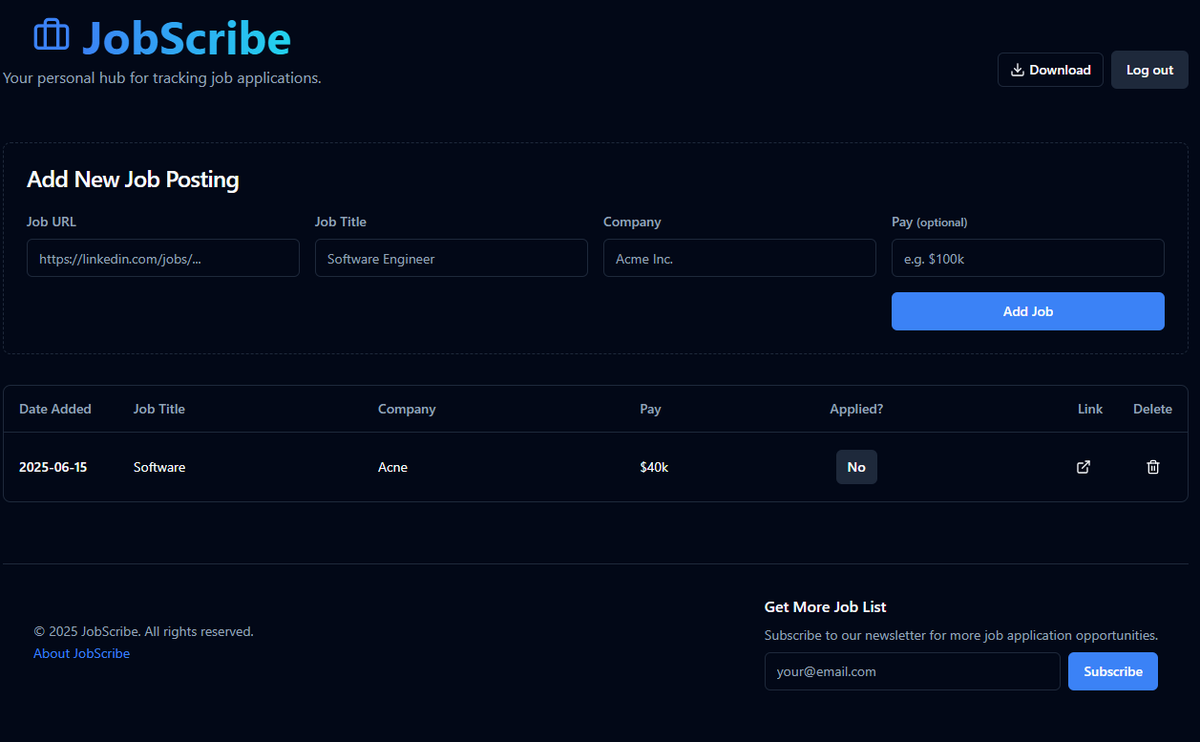Click the tagline 'Your personal hub' text

[x=162, y=78]
